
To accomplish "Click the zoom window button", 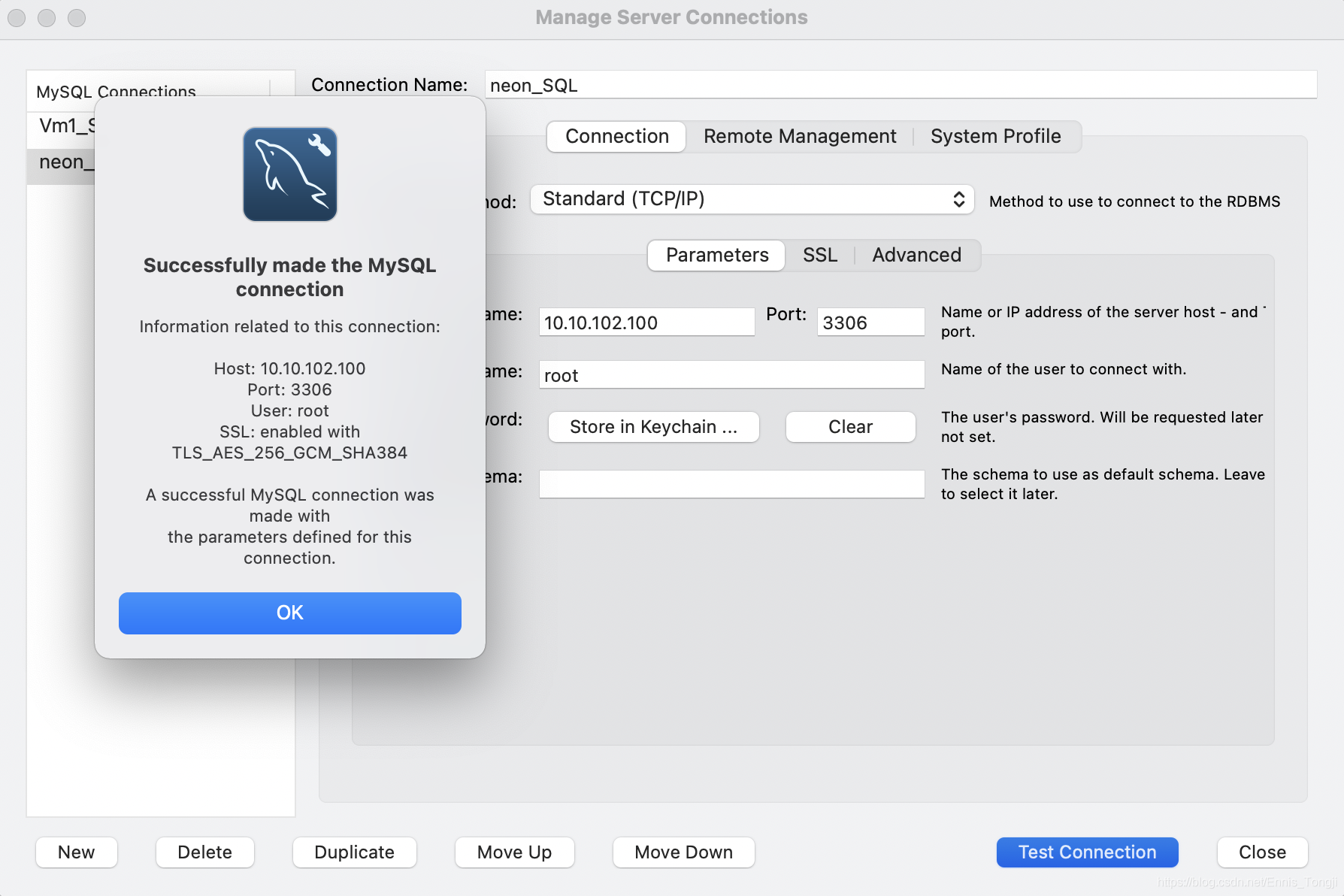I will pos(77,17).
